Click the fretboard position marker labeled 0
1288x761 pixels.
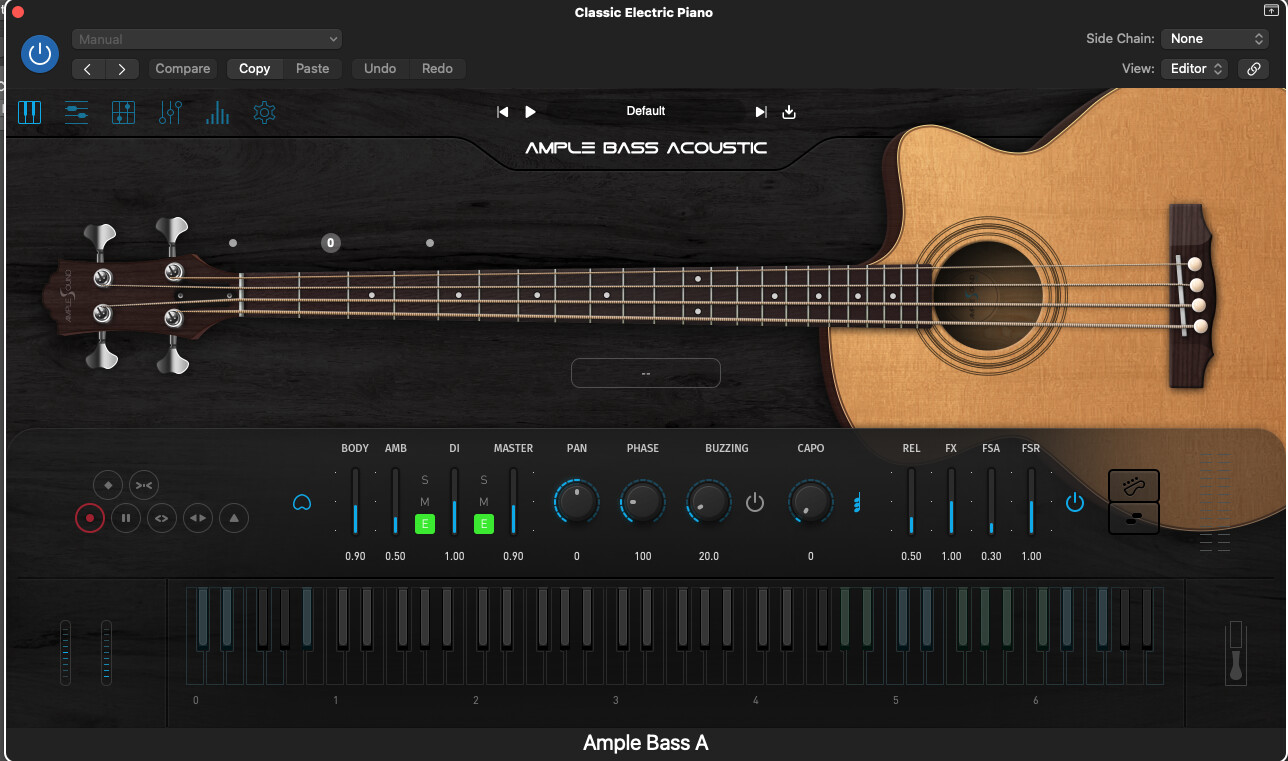(331, 242)
